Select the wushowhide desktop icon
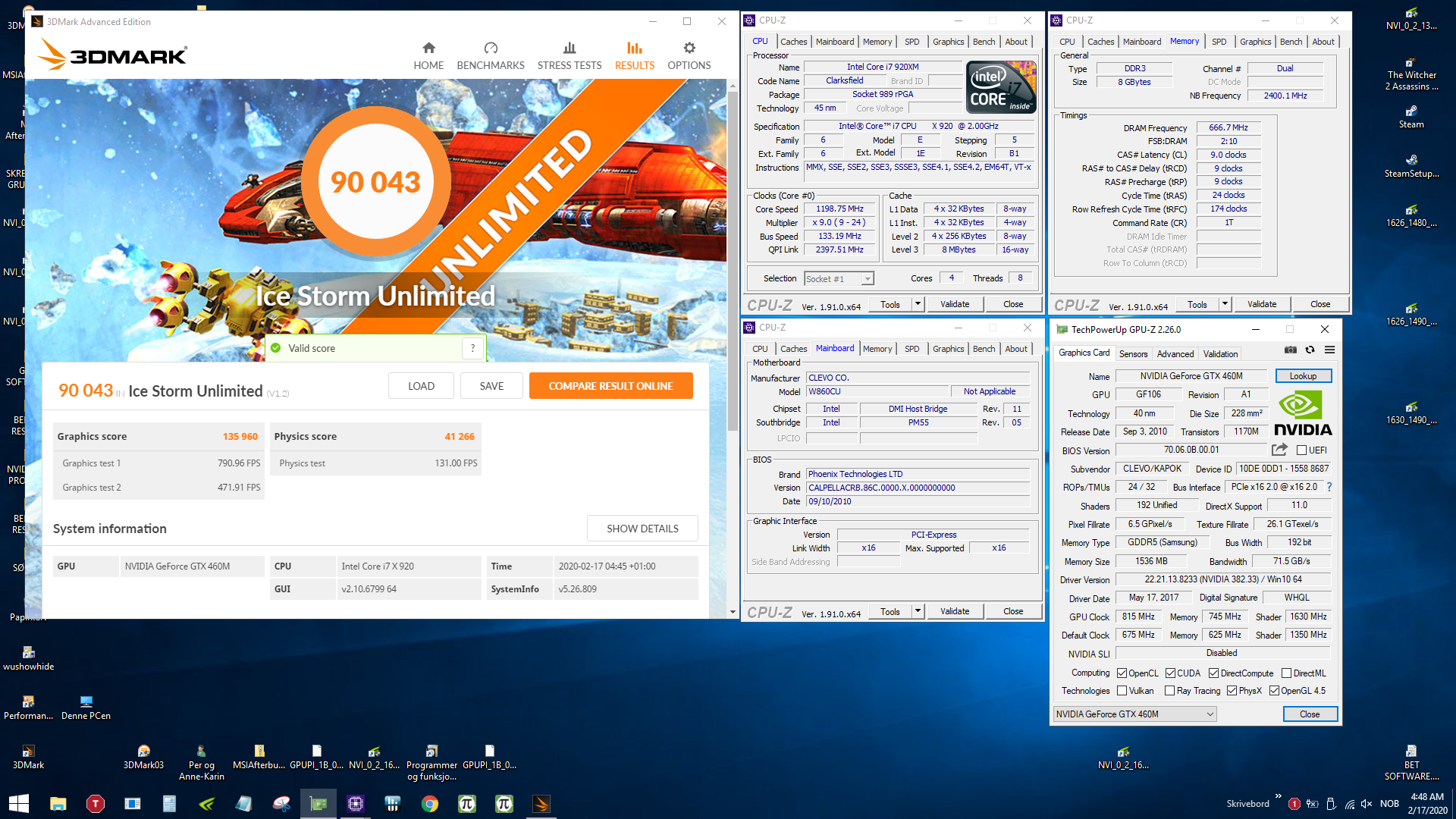The height and width of the screenshot is (819, 1456). tap(29, 658)
